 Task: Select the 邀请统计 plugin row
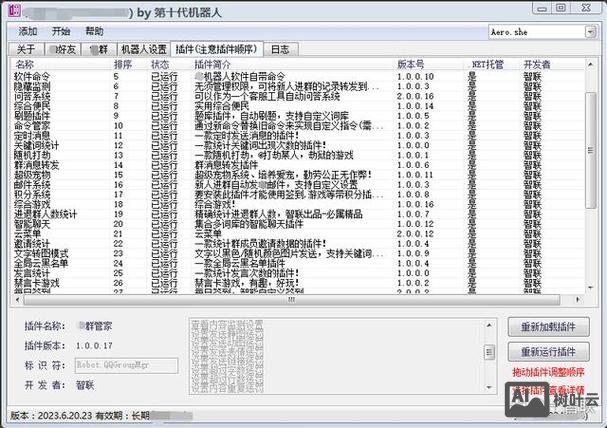pos(298,244)
